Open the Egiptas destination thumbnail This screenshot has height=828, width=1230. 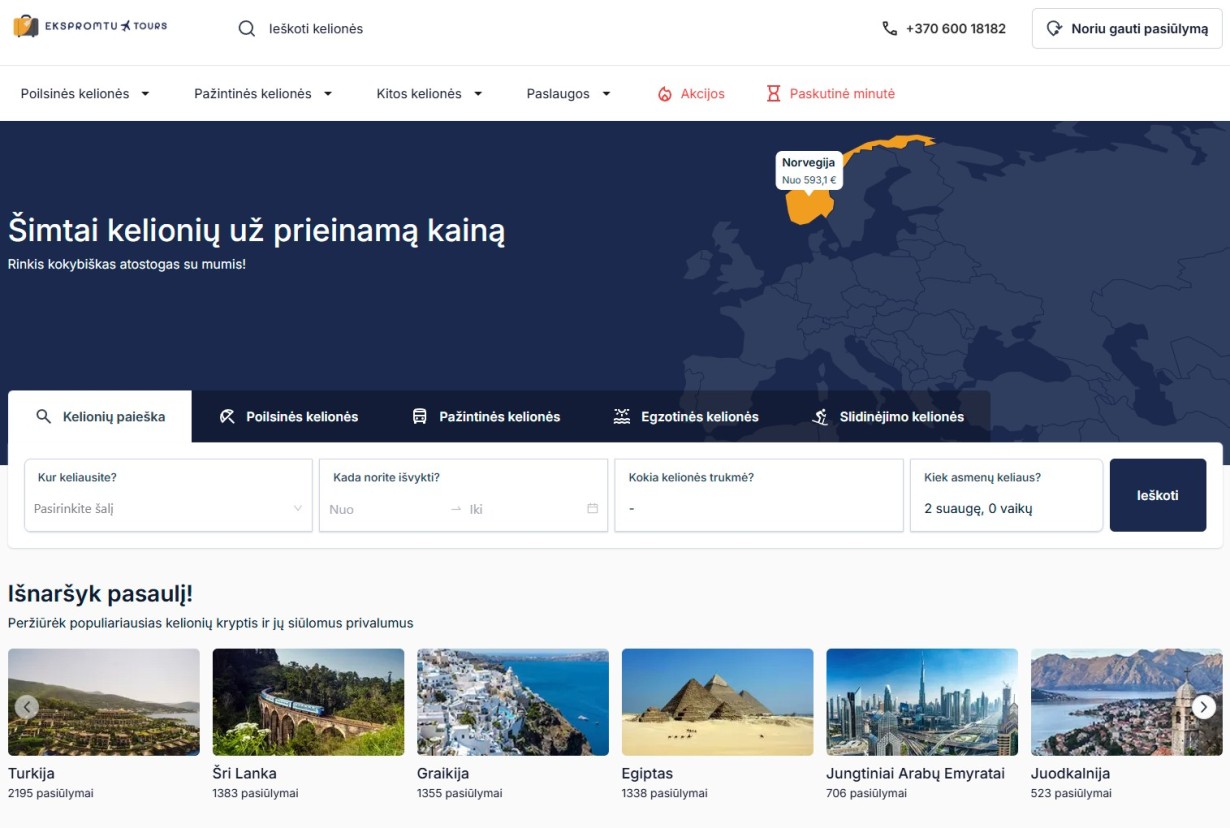(x=717, y=702)
